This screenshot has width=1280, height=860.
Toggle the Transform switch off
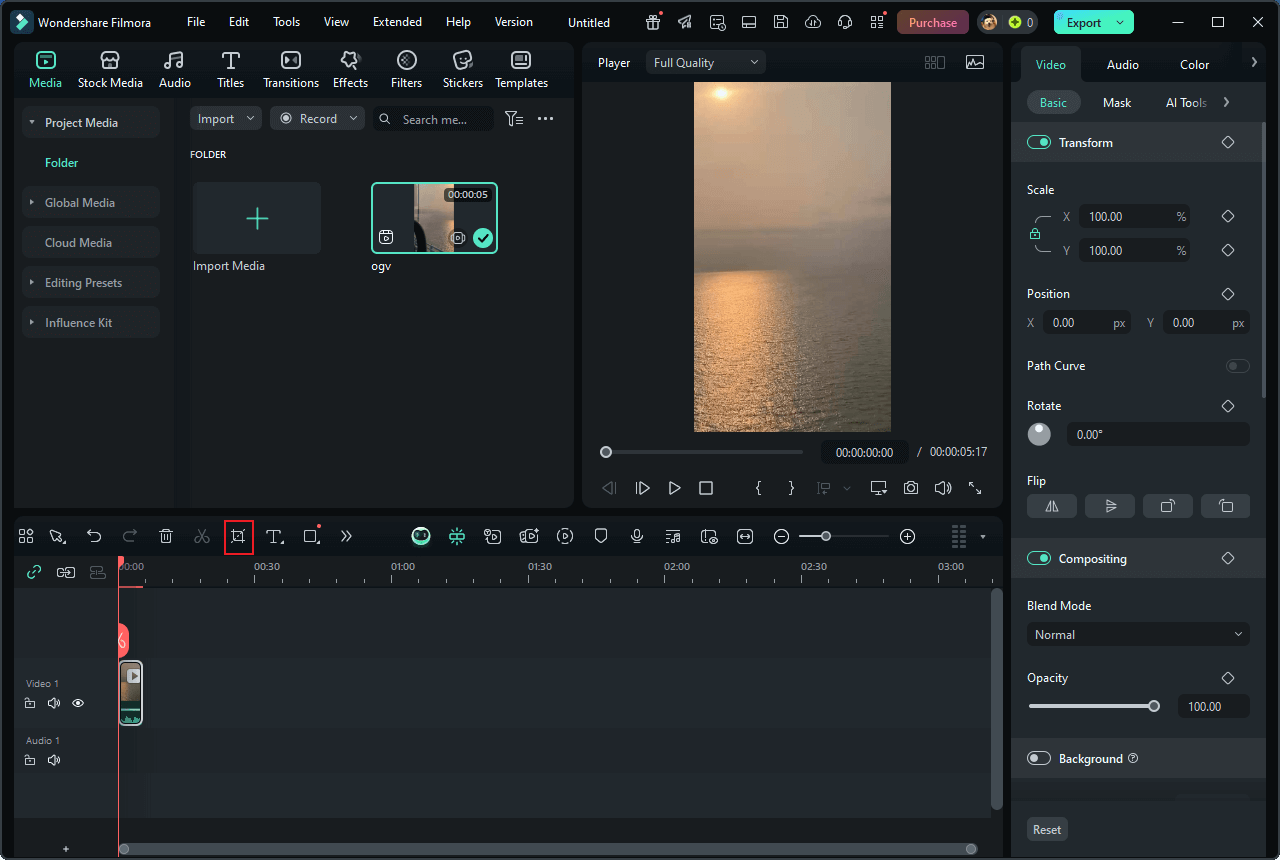[x=1039, y=143]
